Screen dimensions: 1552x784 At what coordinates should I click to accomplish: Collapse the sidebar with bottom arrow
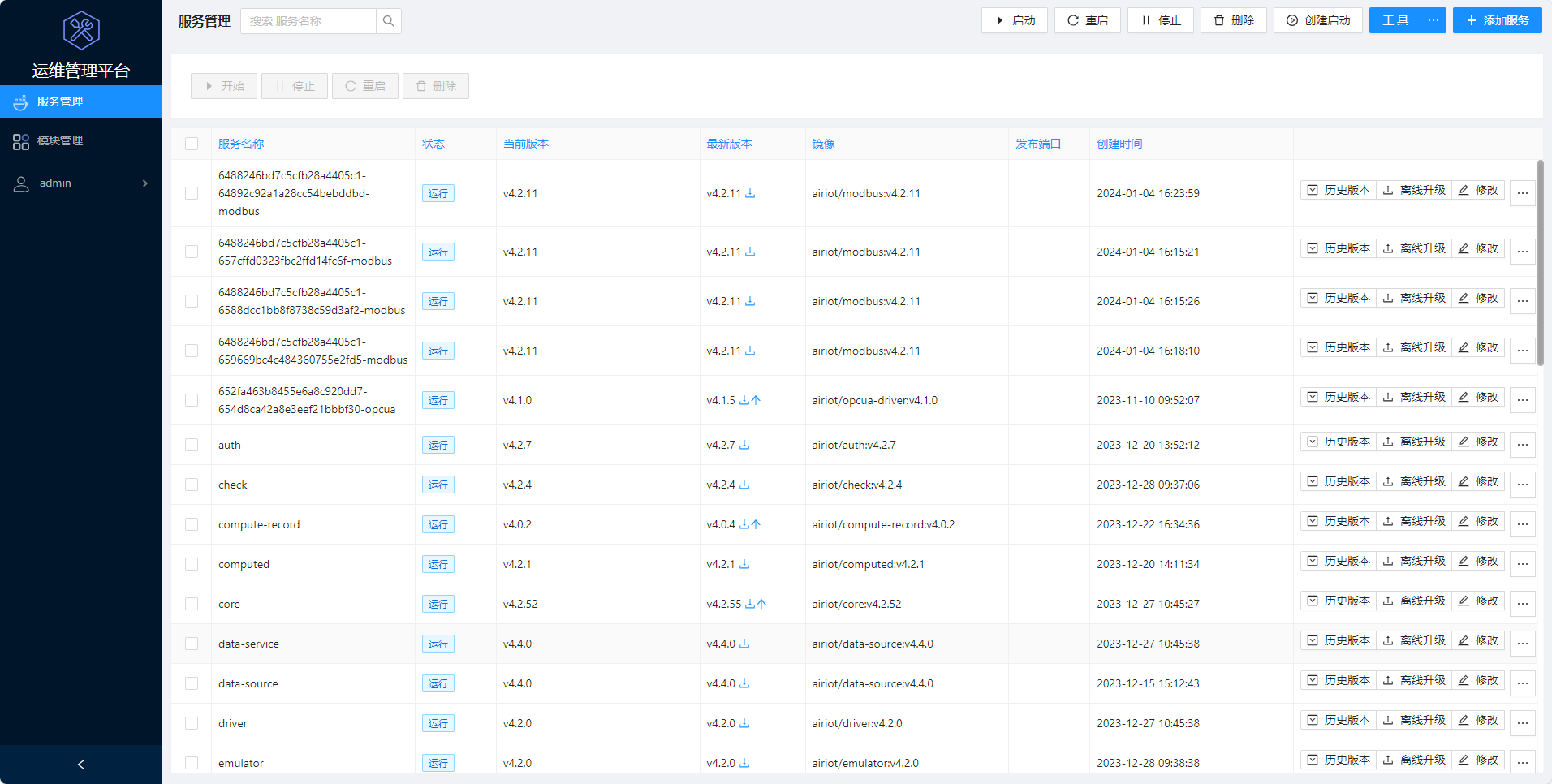tap(81, 765)
